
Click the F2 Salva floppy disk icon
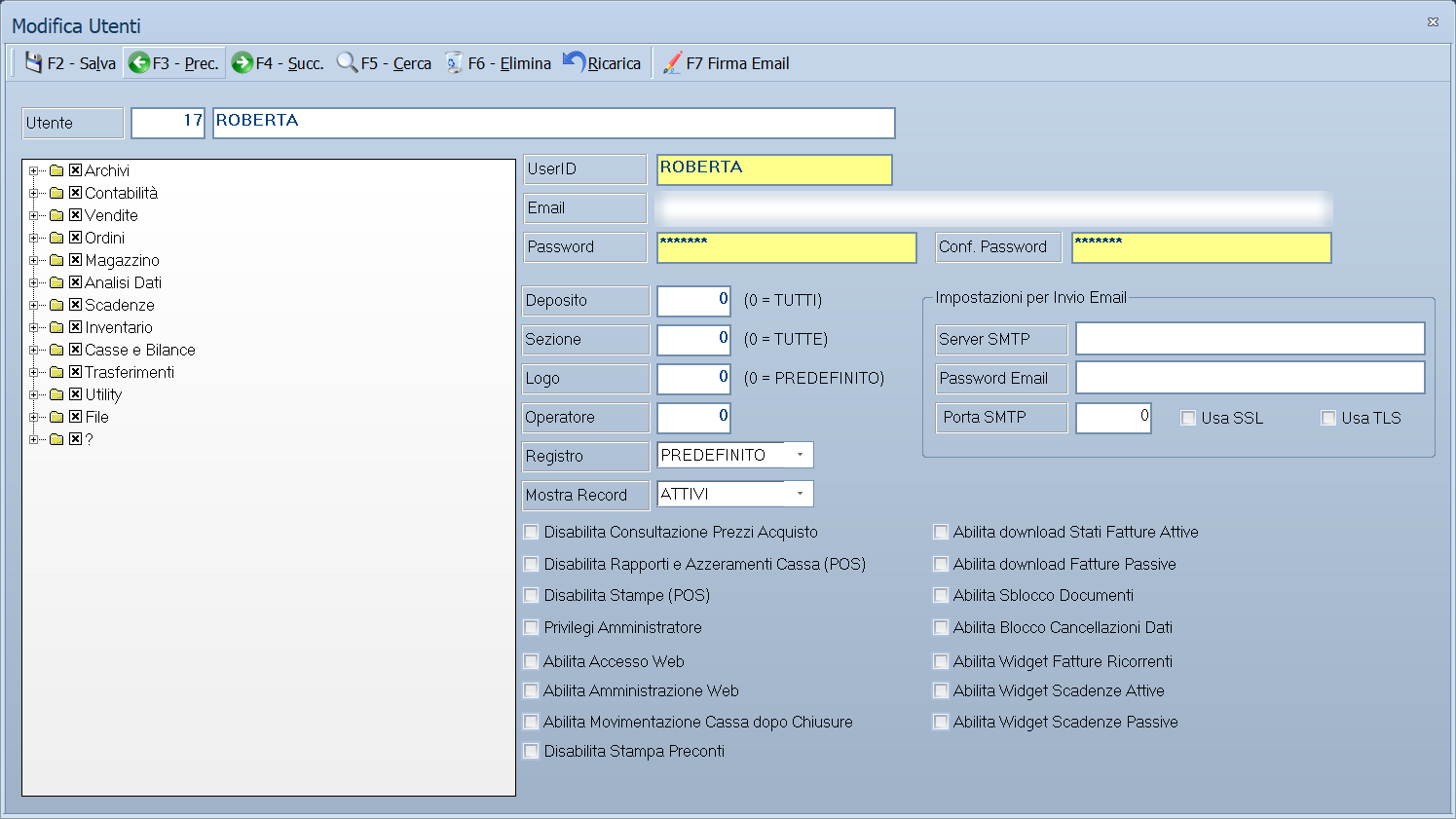[x=34, y=63]
